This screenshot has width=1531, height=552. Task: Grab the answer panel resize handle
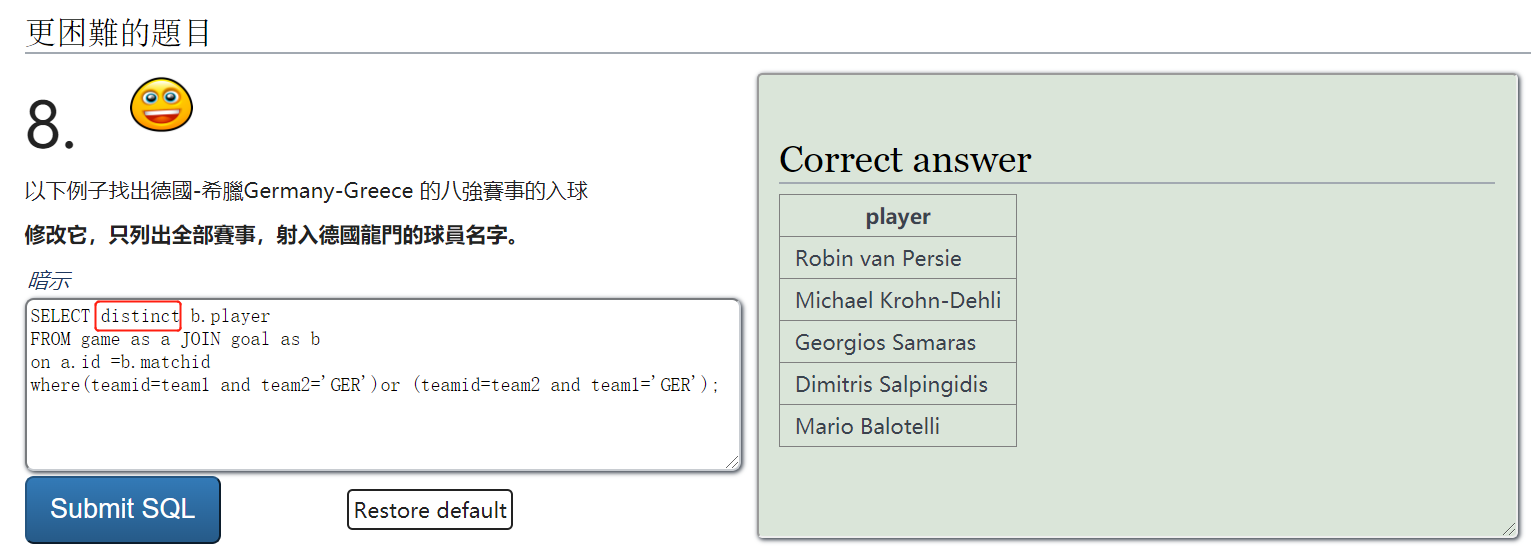pyautogui.click(x=1510, y=529)
